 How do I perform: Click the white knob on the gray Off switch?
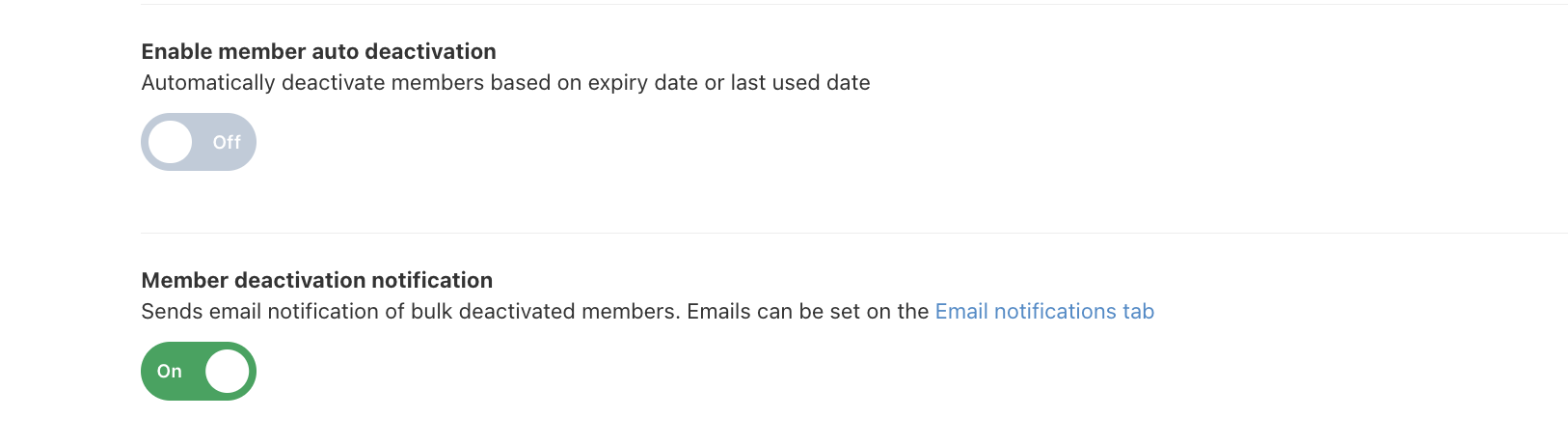click(171, 142)
